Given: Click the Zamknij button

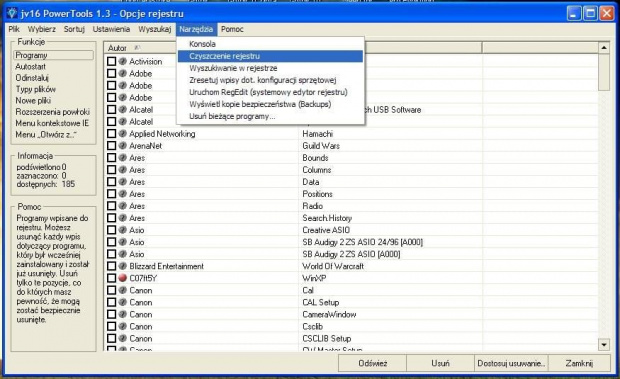Looking at the screenshot, I should pyautogui.click(x=579, y=363).
